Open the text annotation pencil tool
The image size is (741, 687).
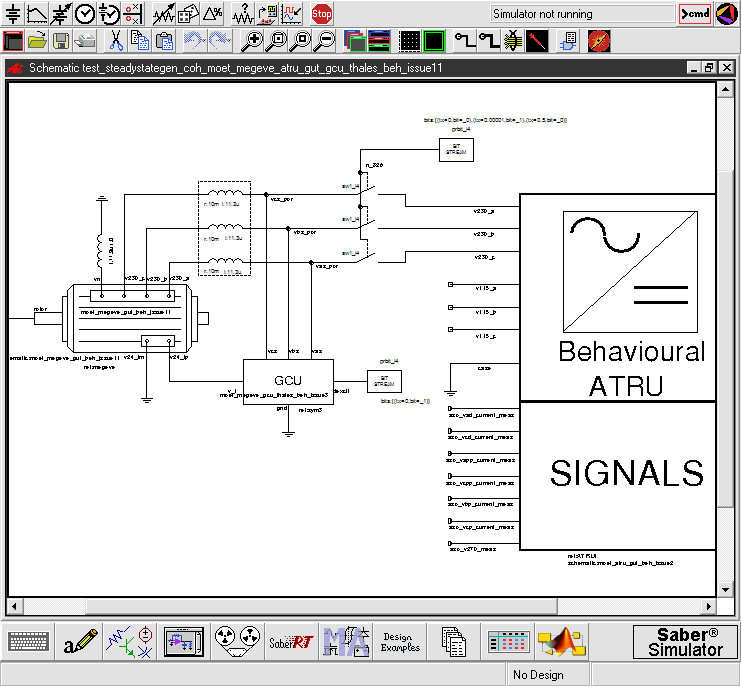[80, 642]
